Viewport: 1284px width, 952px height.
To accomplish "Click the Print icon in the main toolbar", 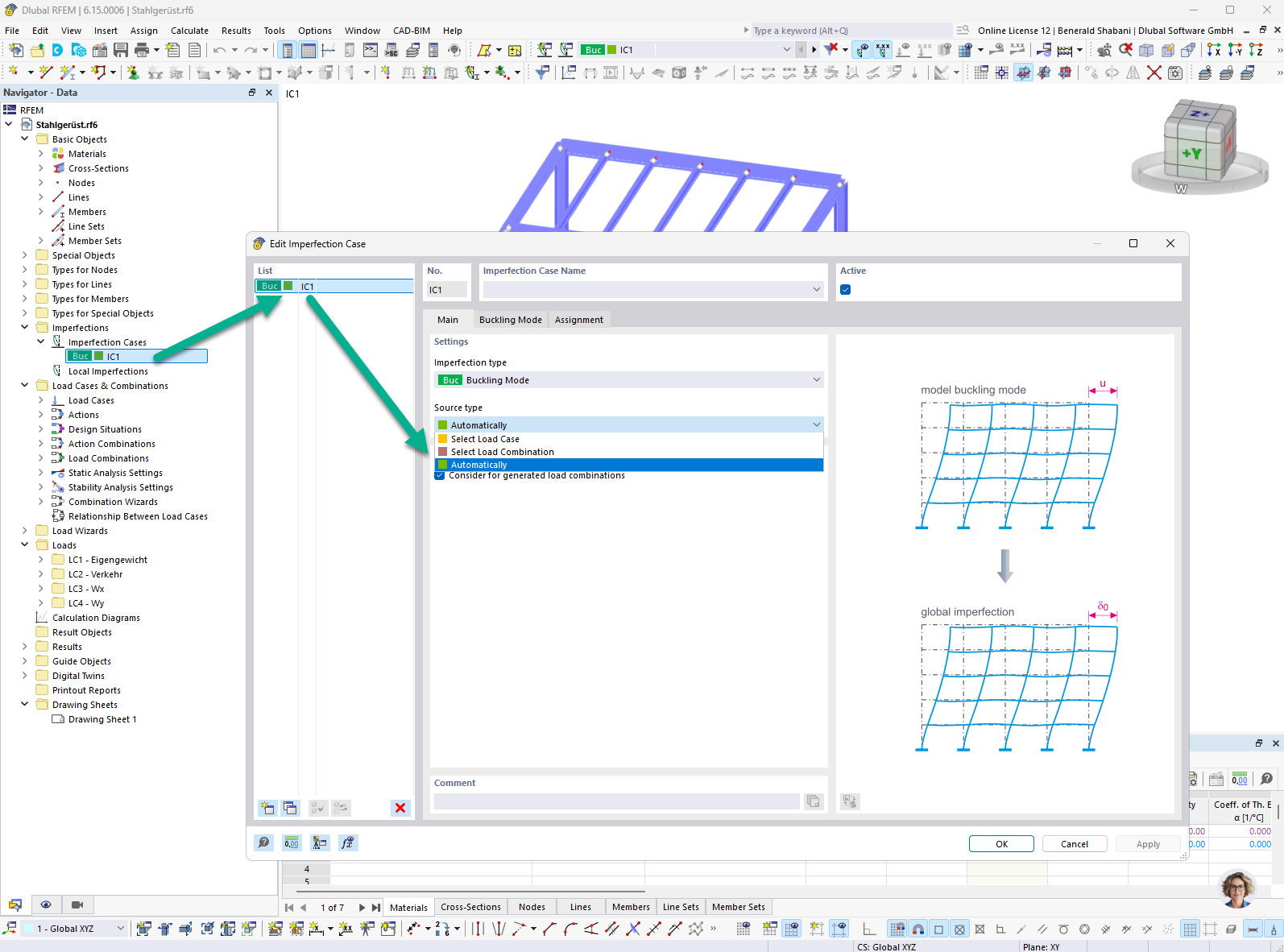I will tap(142, 50).
